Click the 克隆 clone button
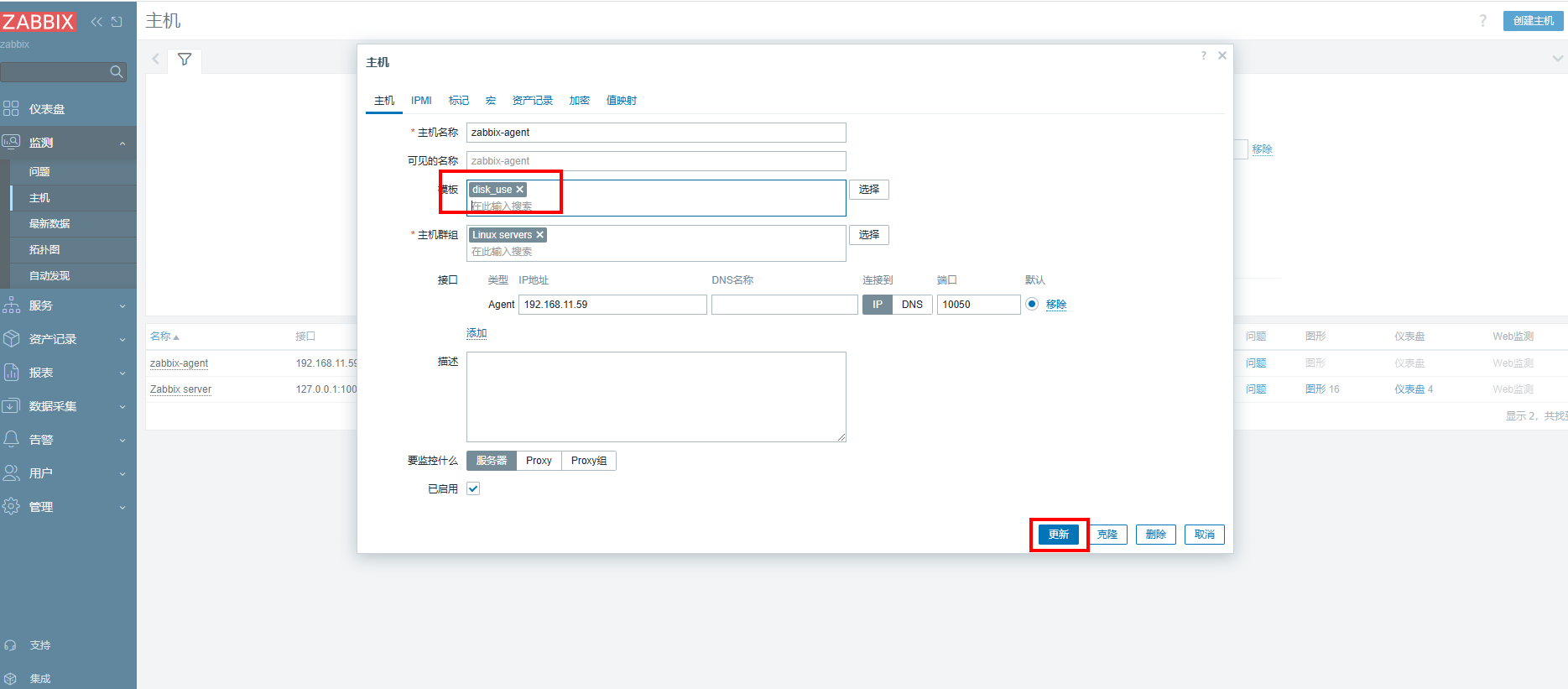 point(1107,535)
